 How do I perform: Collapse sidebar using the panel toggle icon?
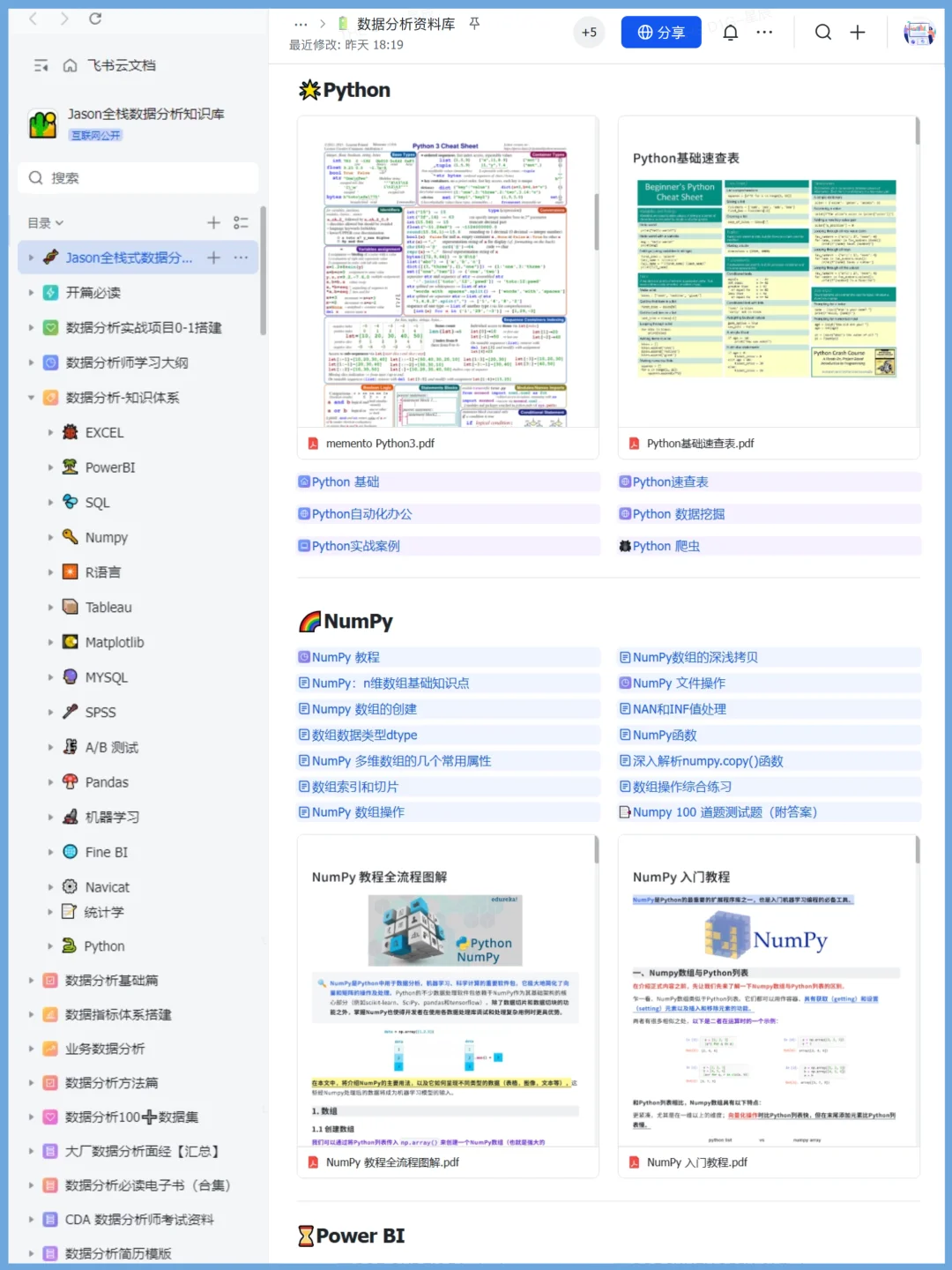pyautogui.click(x=41, y=65)
